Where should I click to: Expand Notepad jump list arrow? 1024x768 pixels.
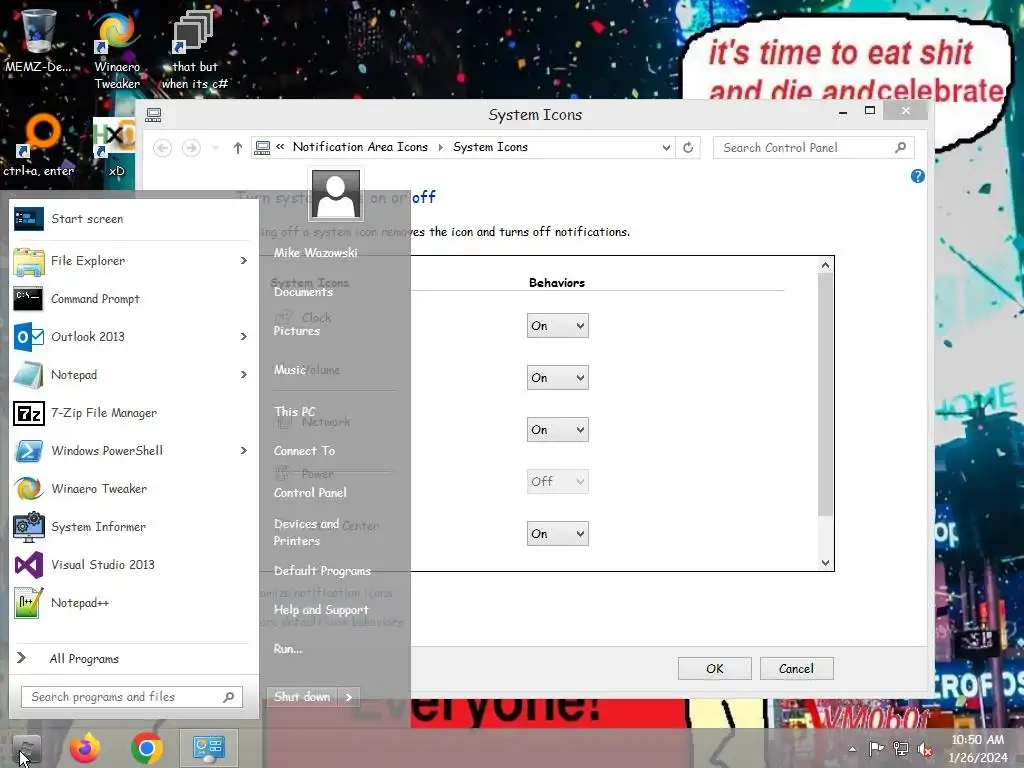click(x=244, y=375)
